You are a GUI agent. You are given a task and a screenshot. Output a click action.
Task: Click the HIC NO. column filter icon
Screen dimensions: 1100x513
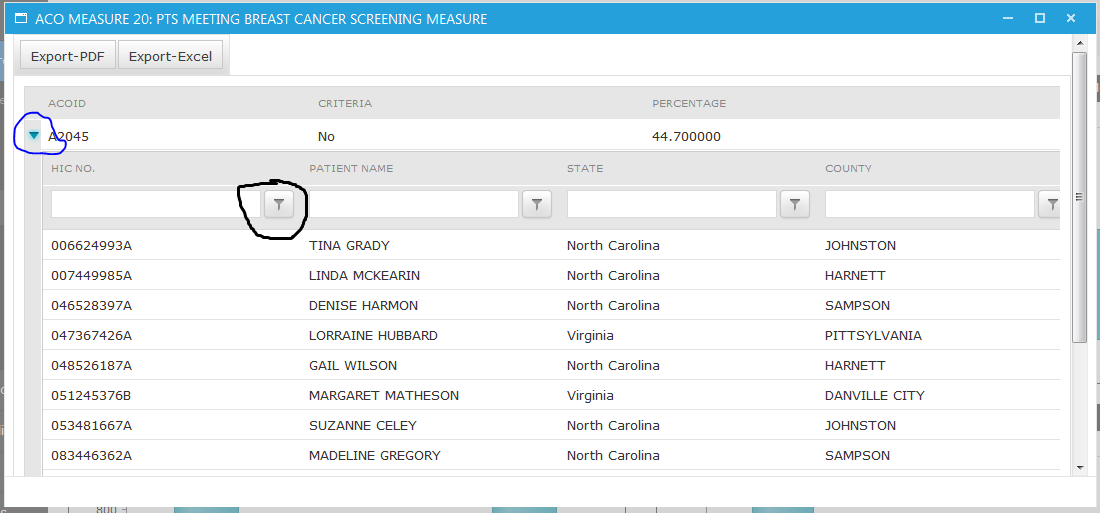click(x=280, y=204)
